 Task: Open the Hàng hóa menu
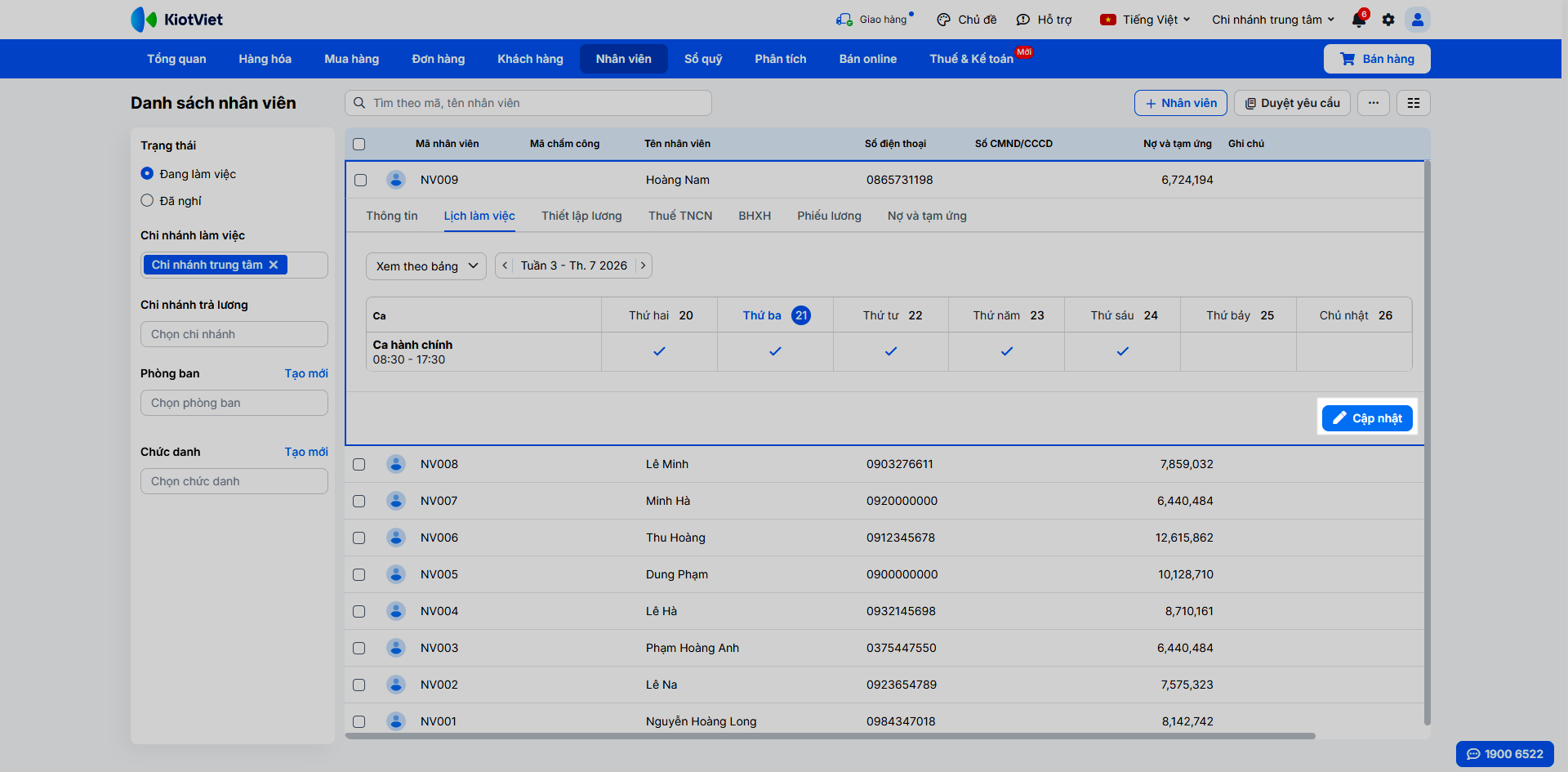click(265, 59)
